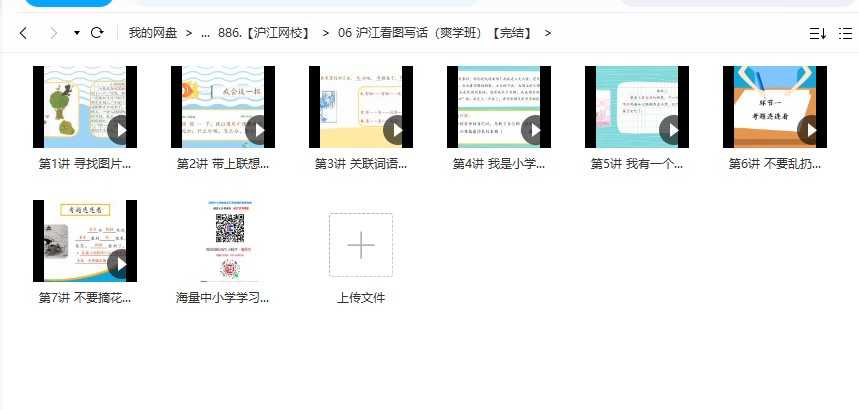Play the 第6讲 不要乱扔 video
This screenshot has height=410, width=859.
(x=809, y=130)
